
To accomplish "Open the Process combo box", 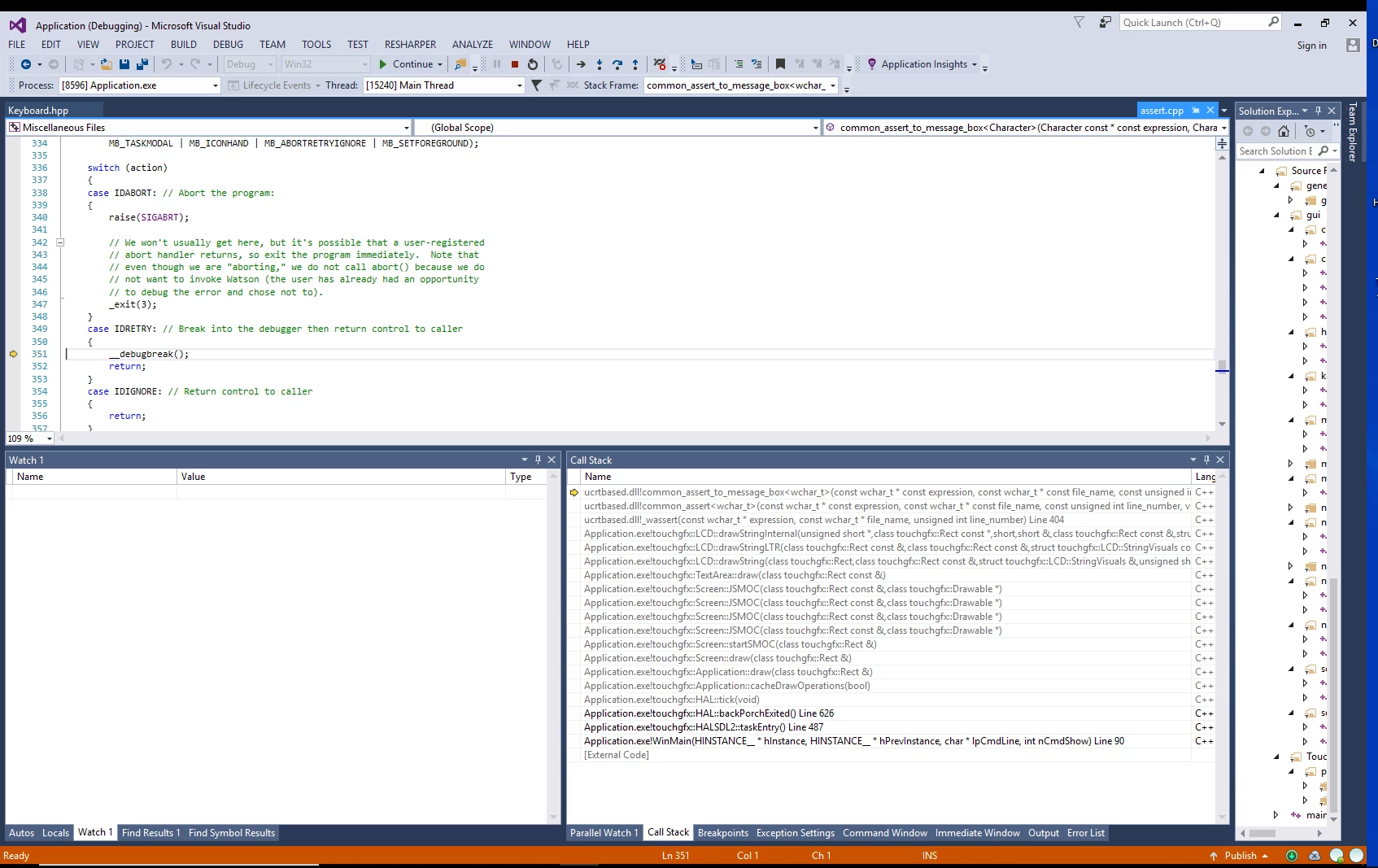I will coord(140,85).
